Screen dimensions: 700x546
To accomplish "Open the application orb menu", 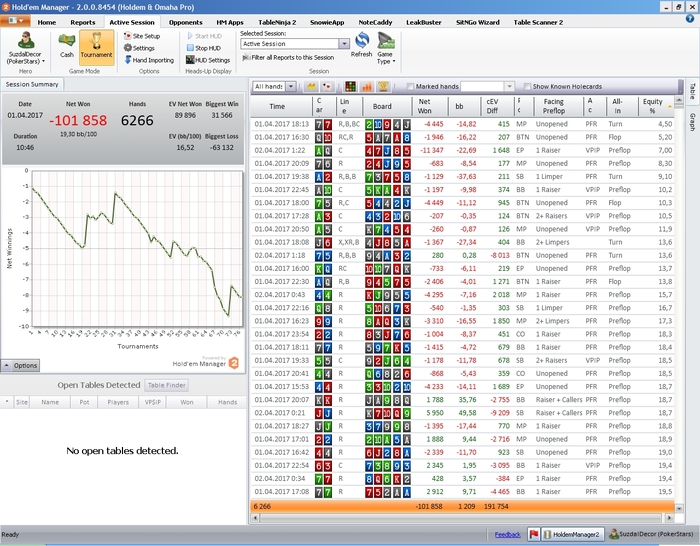I will click(15, 21).
